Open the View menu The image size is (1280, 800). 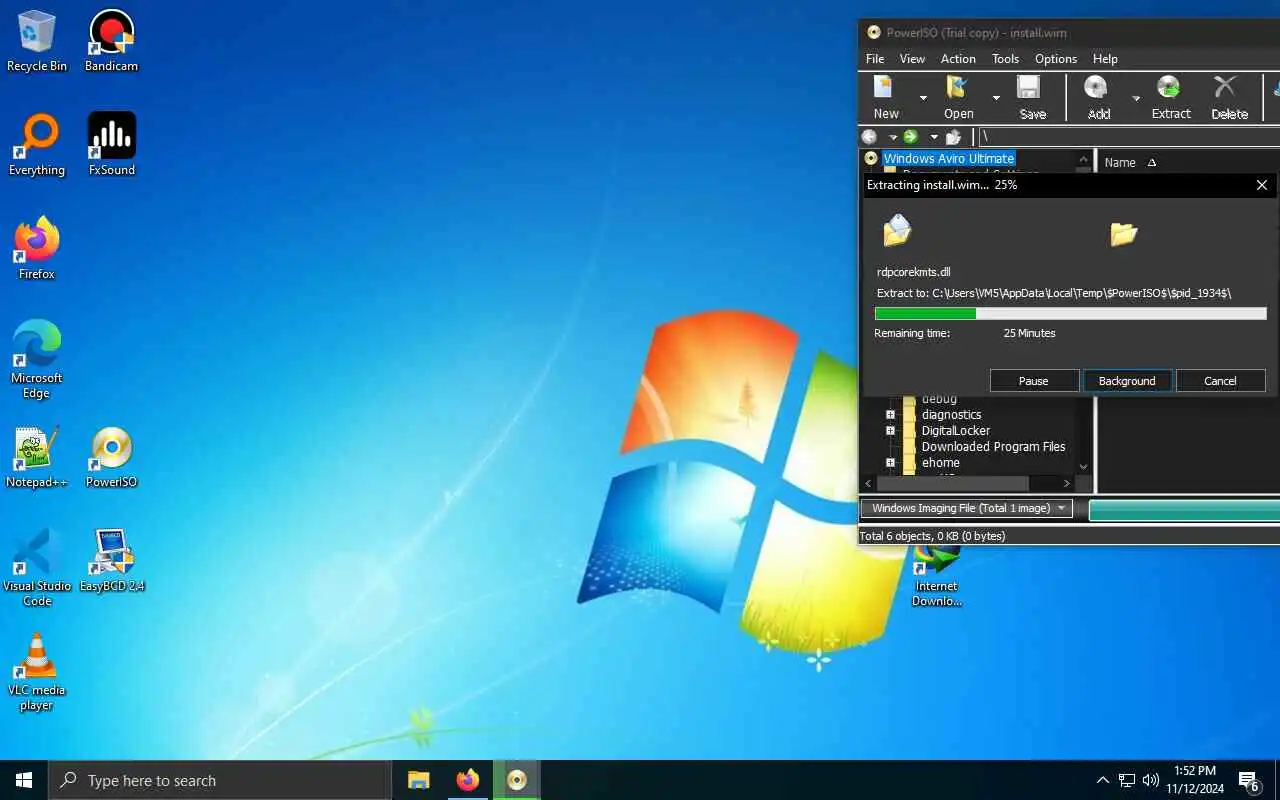point(912,59)
